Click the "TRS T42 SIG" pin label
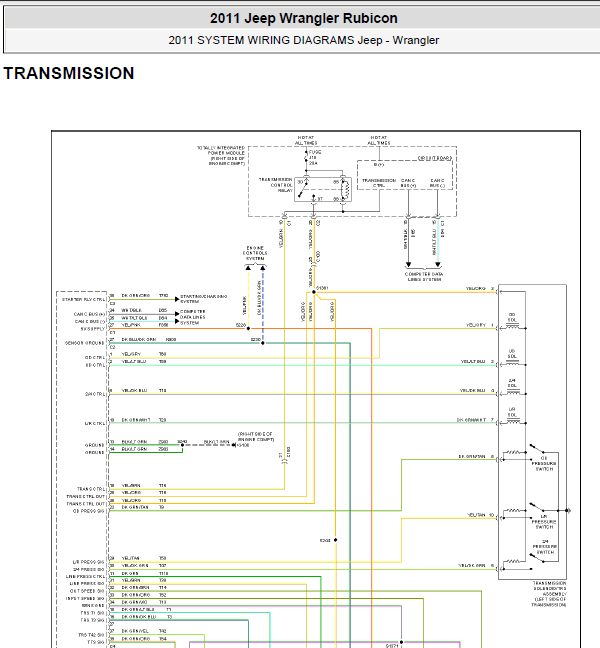 [91, 635]
